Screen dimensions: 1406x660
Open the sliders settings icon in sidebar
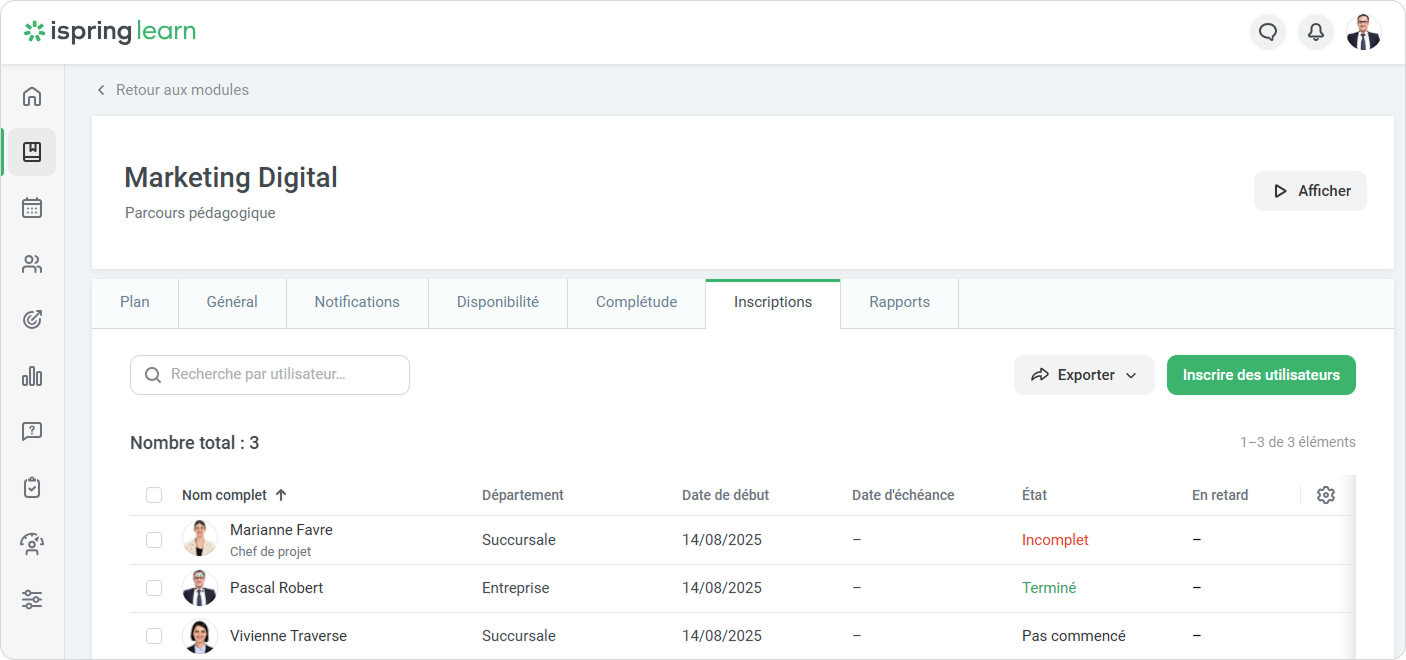(x=32, y=600)
